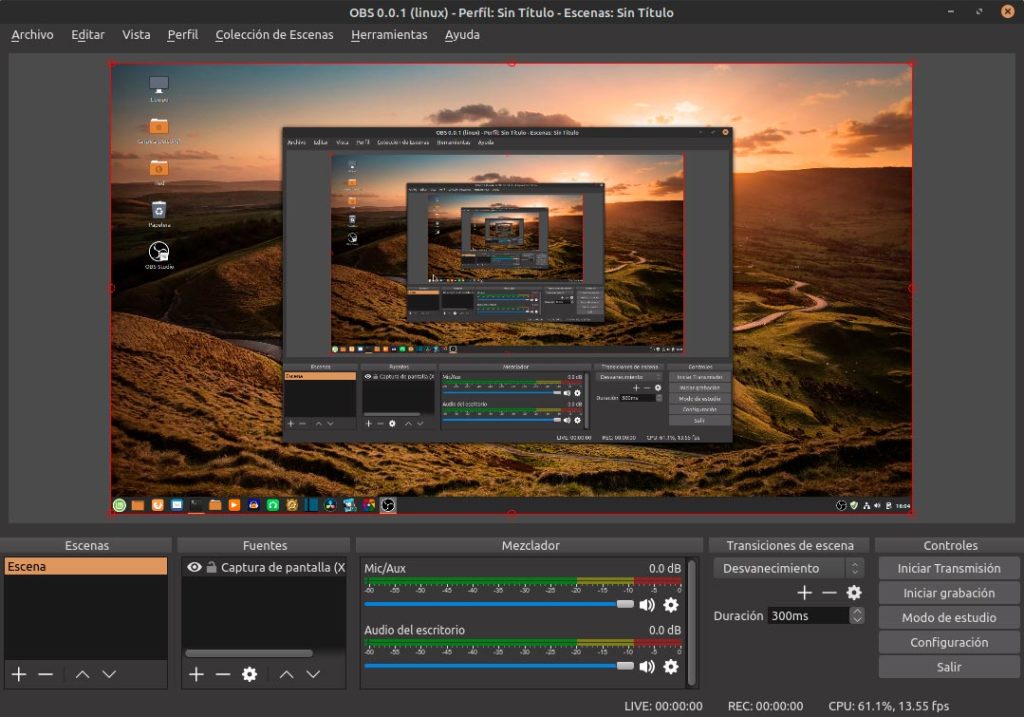Click the Duración 300ms input field
The height and width of the screenshot is (717, 1024).
click(808, 615)
